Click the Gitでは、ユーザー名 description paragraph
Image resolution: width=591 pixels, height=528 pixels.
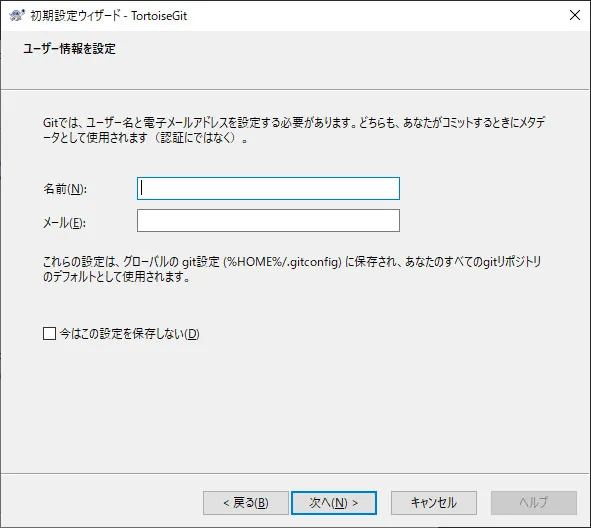pyautogui.click(x=294, y=130)
